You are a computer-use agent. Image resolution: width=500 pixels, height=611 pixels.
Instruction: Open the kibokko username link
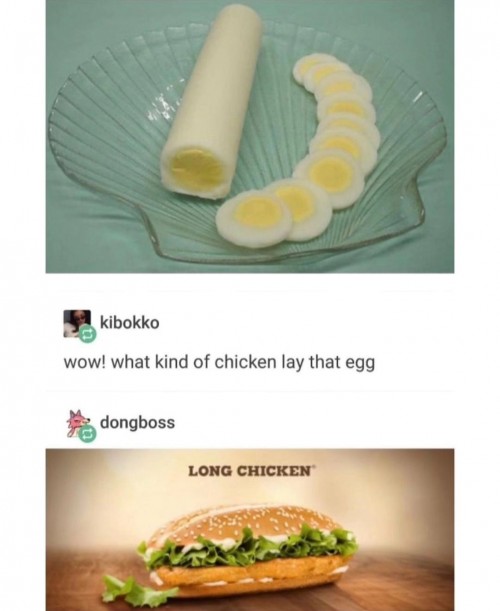[x=130, y=323]
